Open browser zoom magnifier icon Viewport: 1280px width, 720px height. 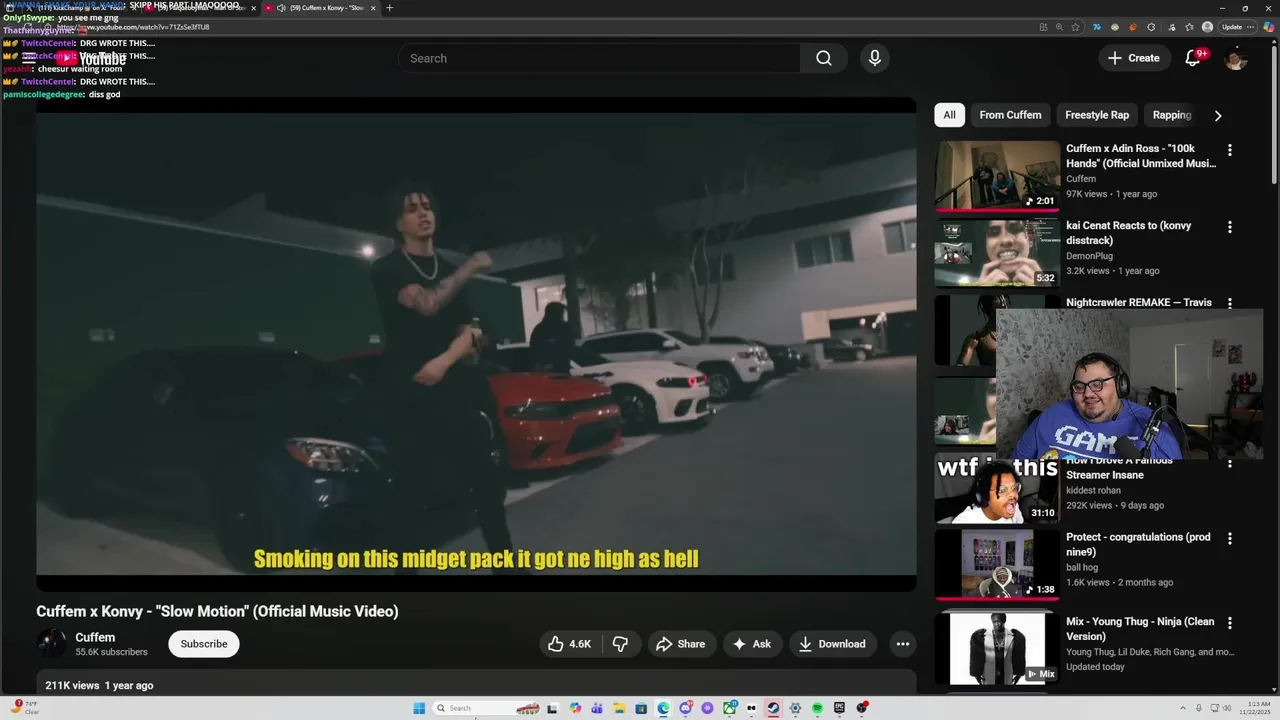coord(1059,27)
